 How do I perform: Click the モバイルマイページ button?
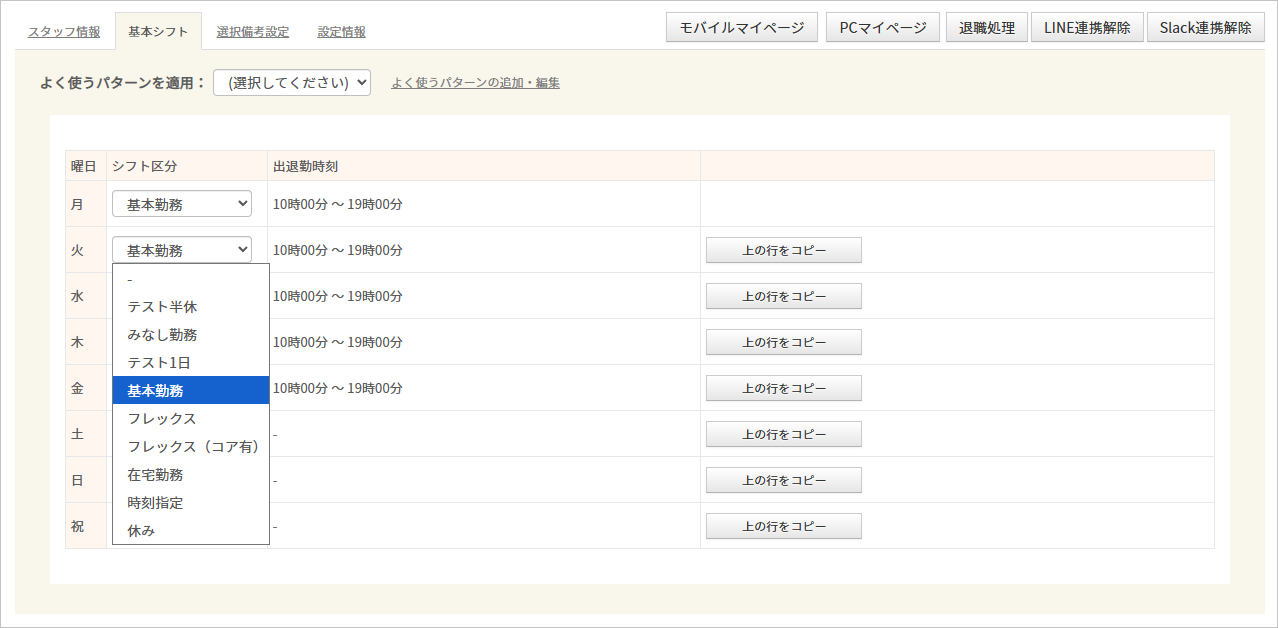tap(742, 28)
